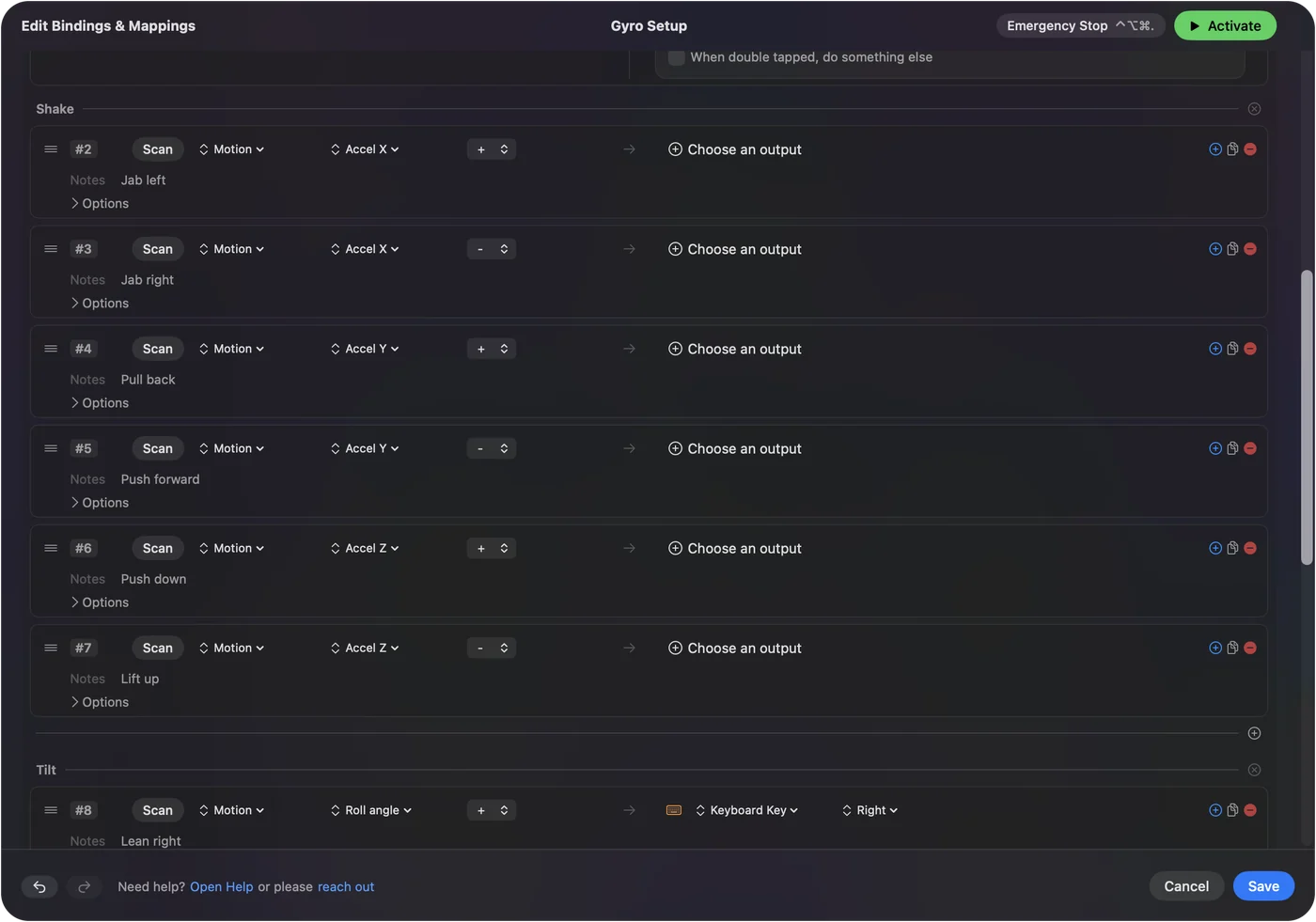This screenshot has height=922, width=1316.
Task: Expand Options under Push down
Action: 100,602
